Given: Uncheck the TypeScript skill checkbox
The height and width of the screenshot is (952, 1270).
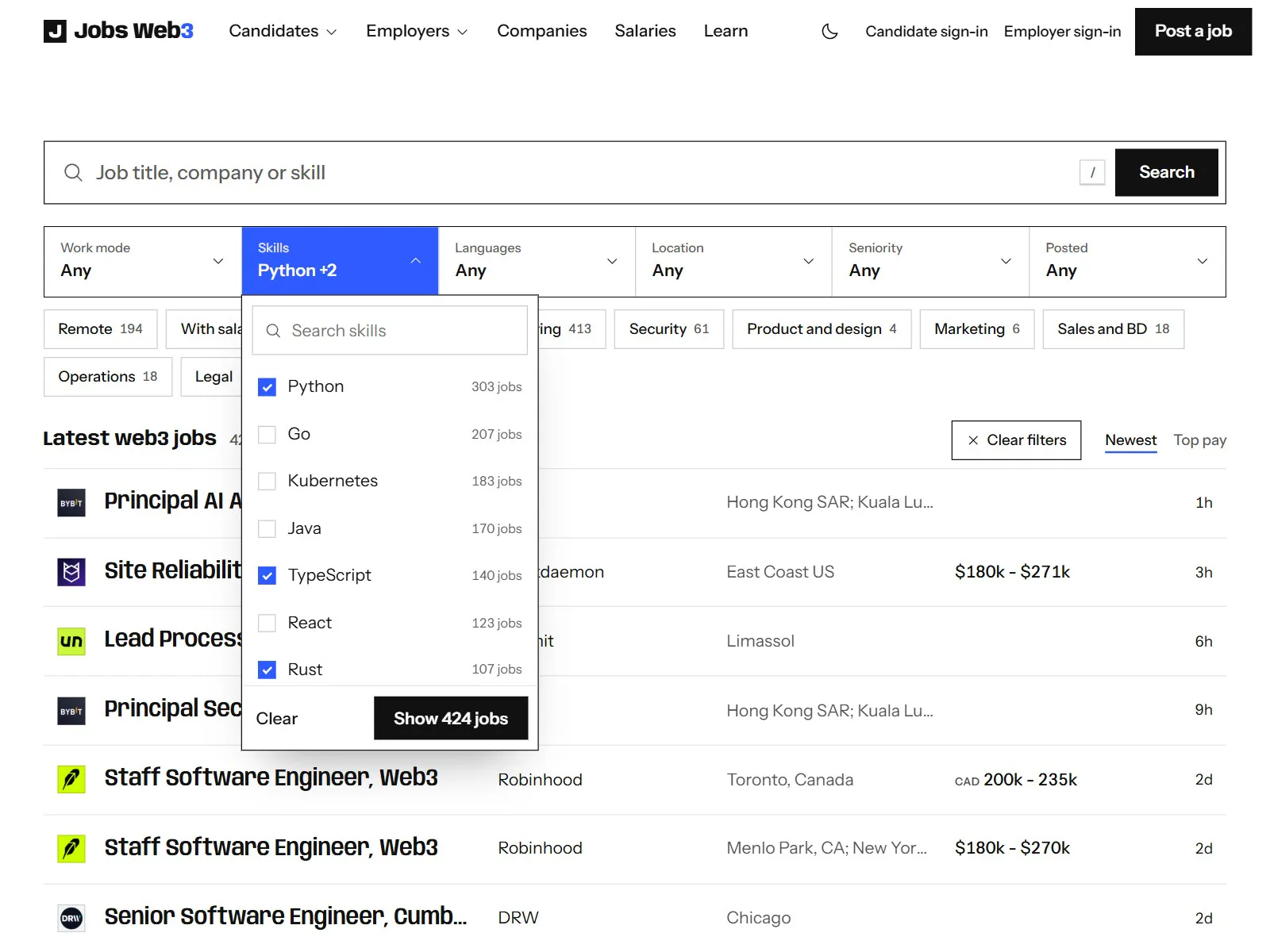Looking at the screenshot, I should tap(267, 576).
